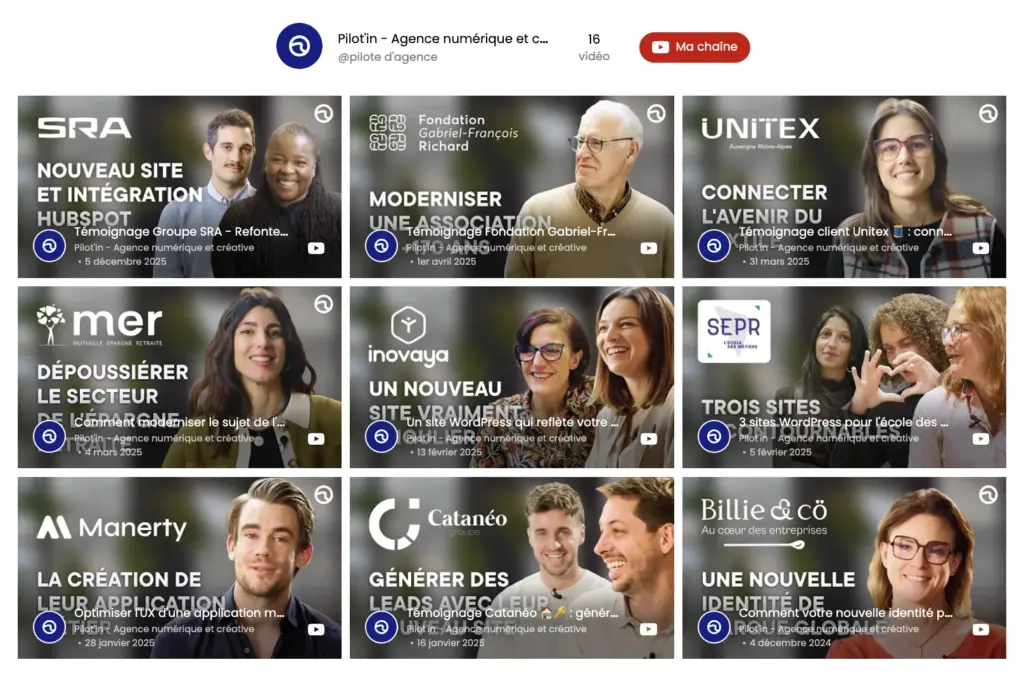Image resolution: width=1024 pixels, height=674 pixels.
Task: Click channel avatar on the SEPR video card
Action: pyautogui.click(x=714, y=436)
